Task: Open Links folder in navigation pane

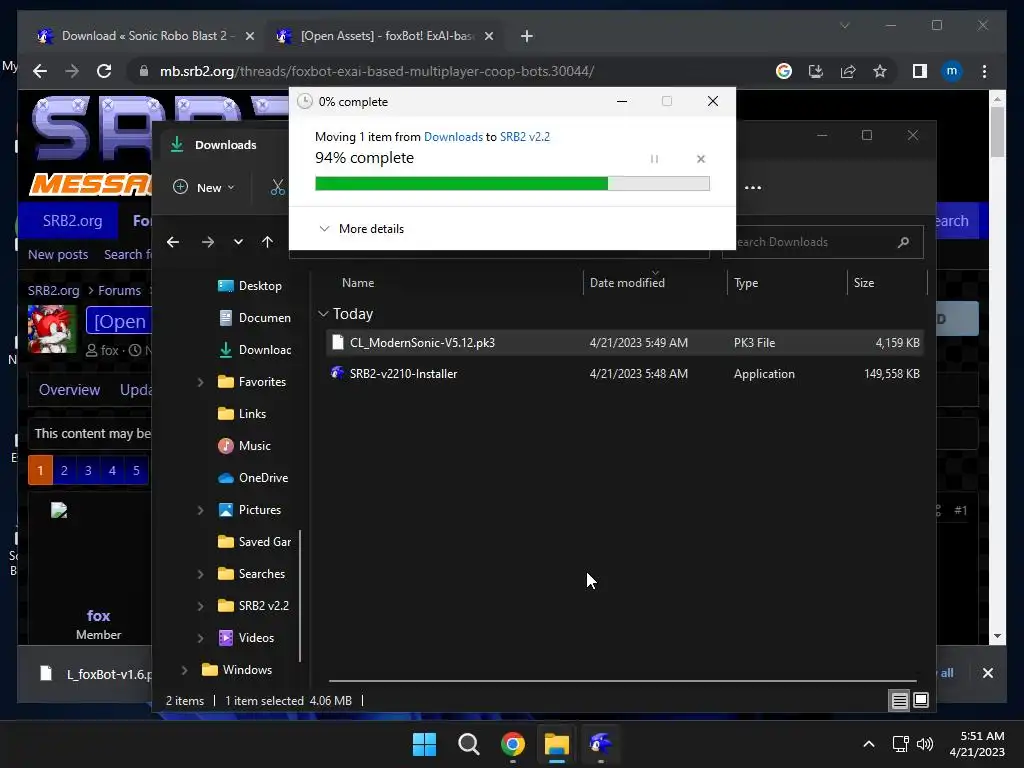Action: pyautogui.click(x=242, y=413)
